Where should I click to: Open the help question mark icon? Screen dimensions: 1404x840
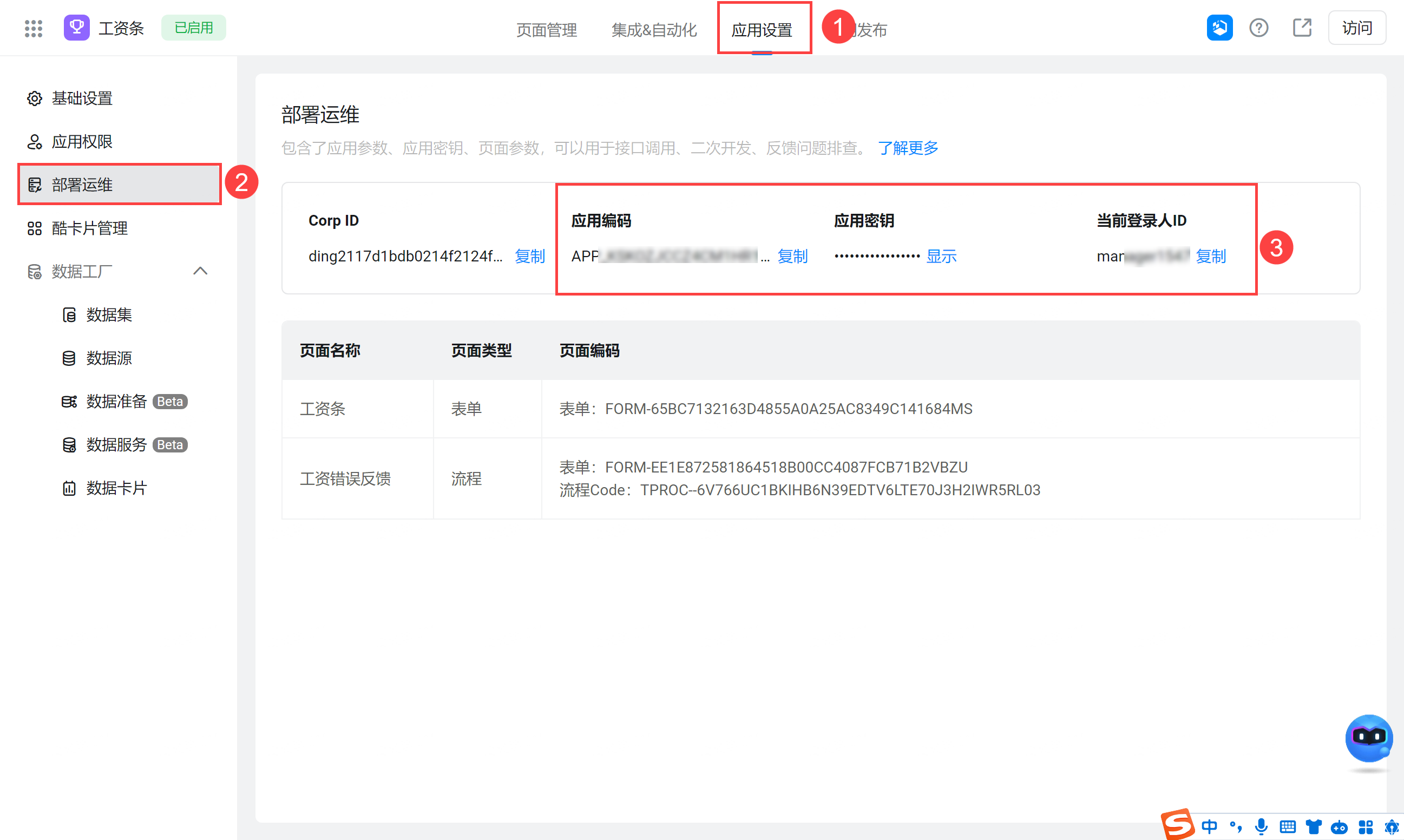1258,28
